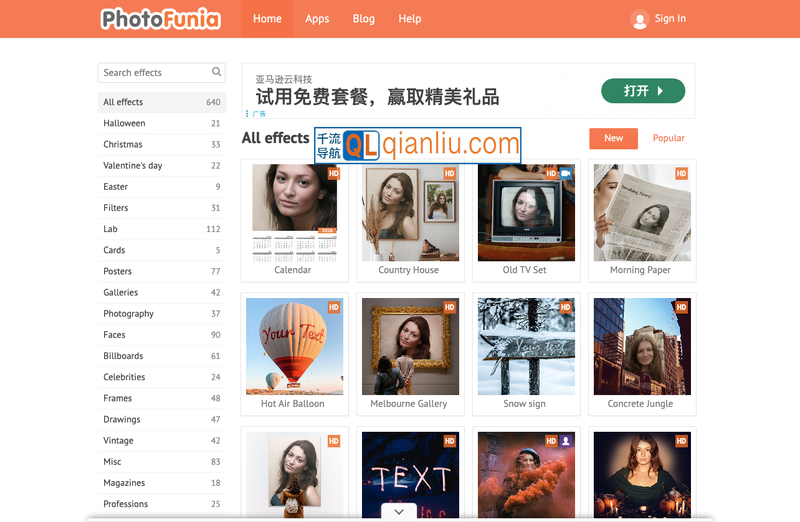Click the video camera badge on Old TV Set
This screenshot has height=522, width=800.
point(565,173)
